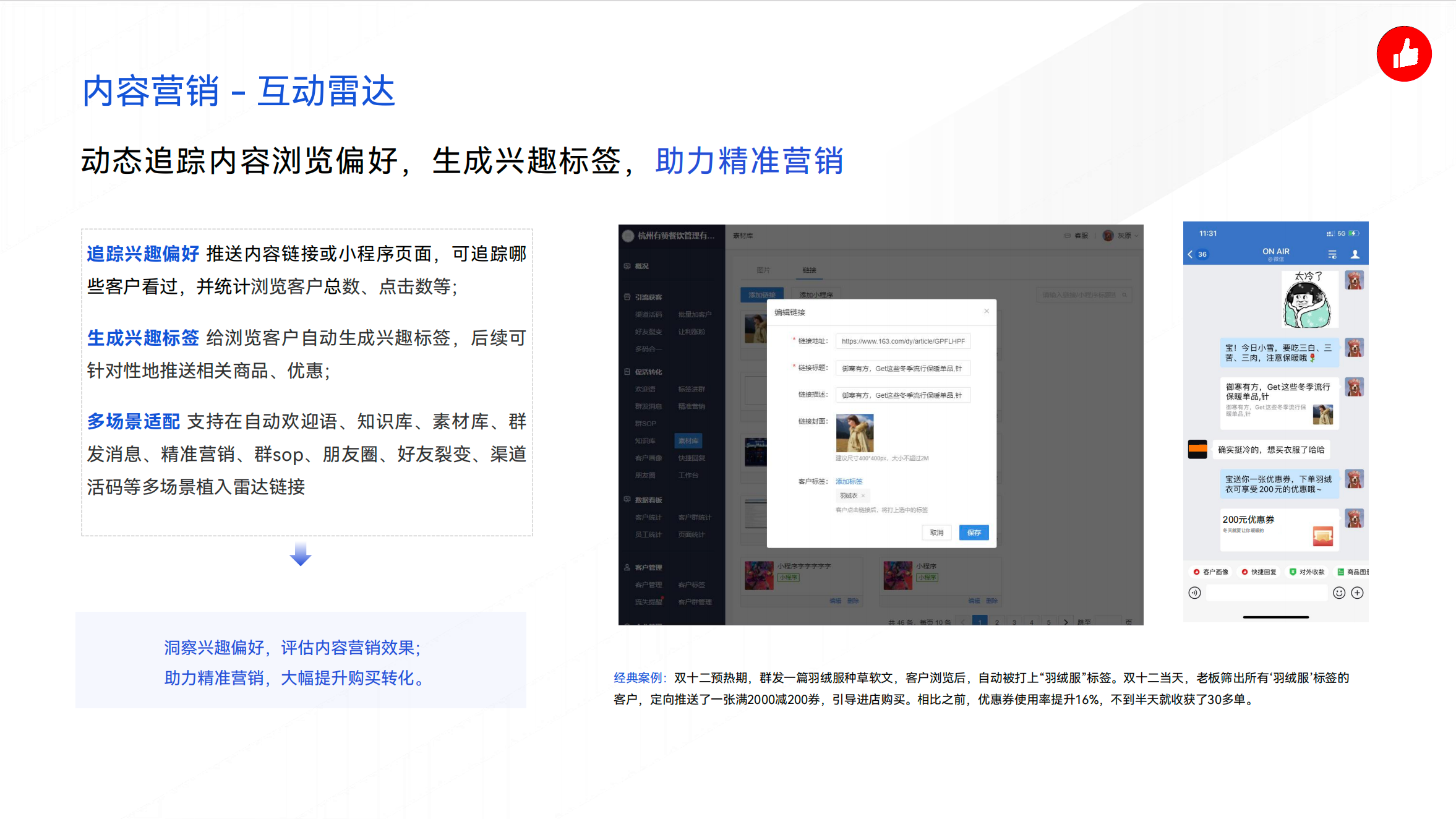
Task: Click the 链接地址 URL input field
Action: pyautogui.click(x=902, y=341)
